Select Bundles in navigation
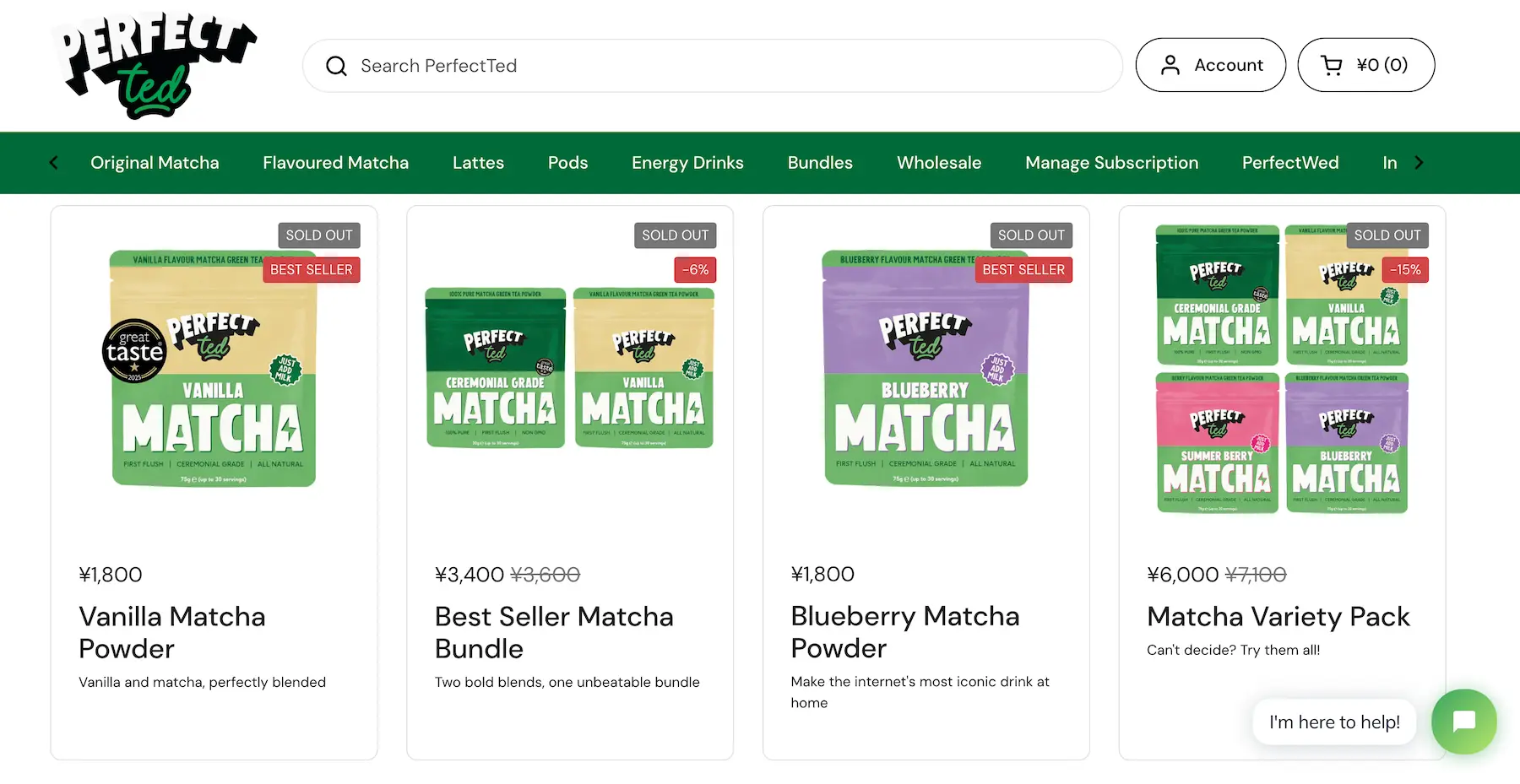This screenshot has height=784, width=1520. [820, 163]
